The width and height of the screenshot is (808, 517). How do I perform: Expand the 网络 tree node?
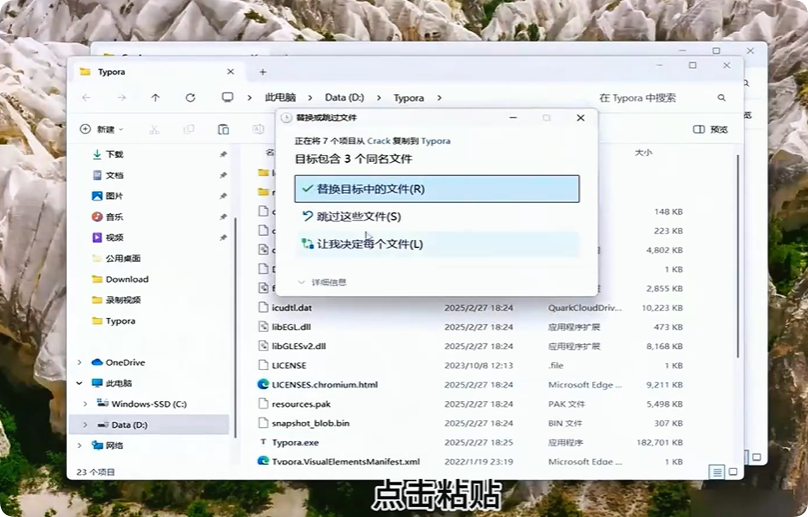point(79,445)
